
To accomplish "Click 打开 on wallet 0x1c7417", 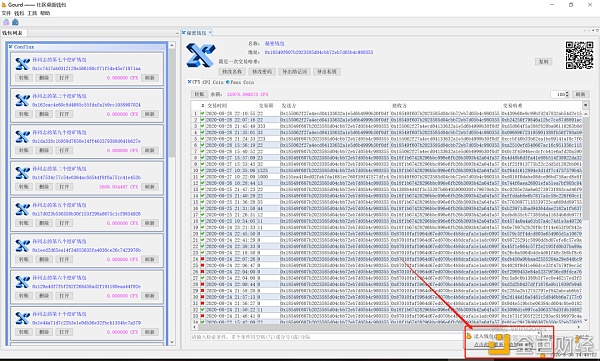I will pos(64,78).
